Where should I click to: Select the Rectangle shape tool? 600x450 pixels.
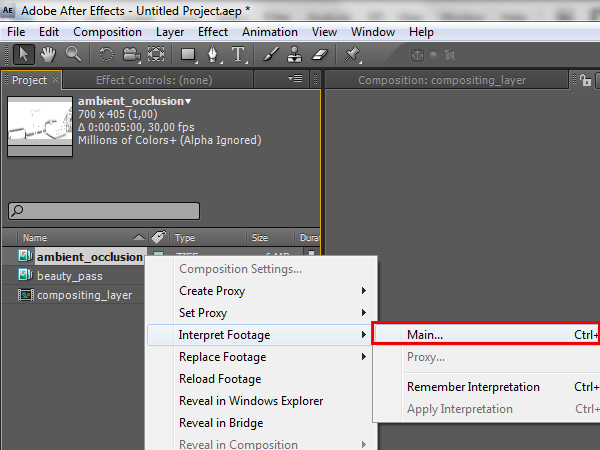coord(187,54)
